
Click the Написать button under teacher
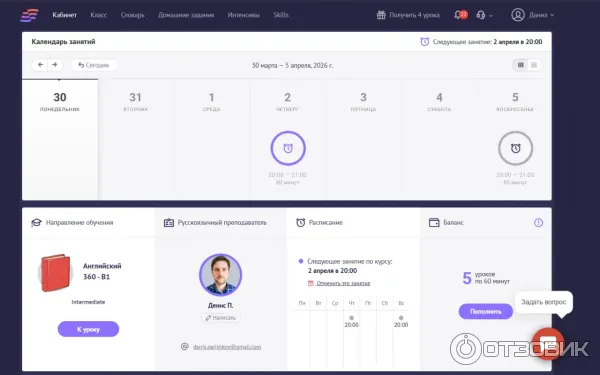click(x=220, y=318)
